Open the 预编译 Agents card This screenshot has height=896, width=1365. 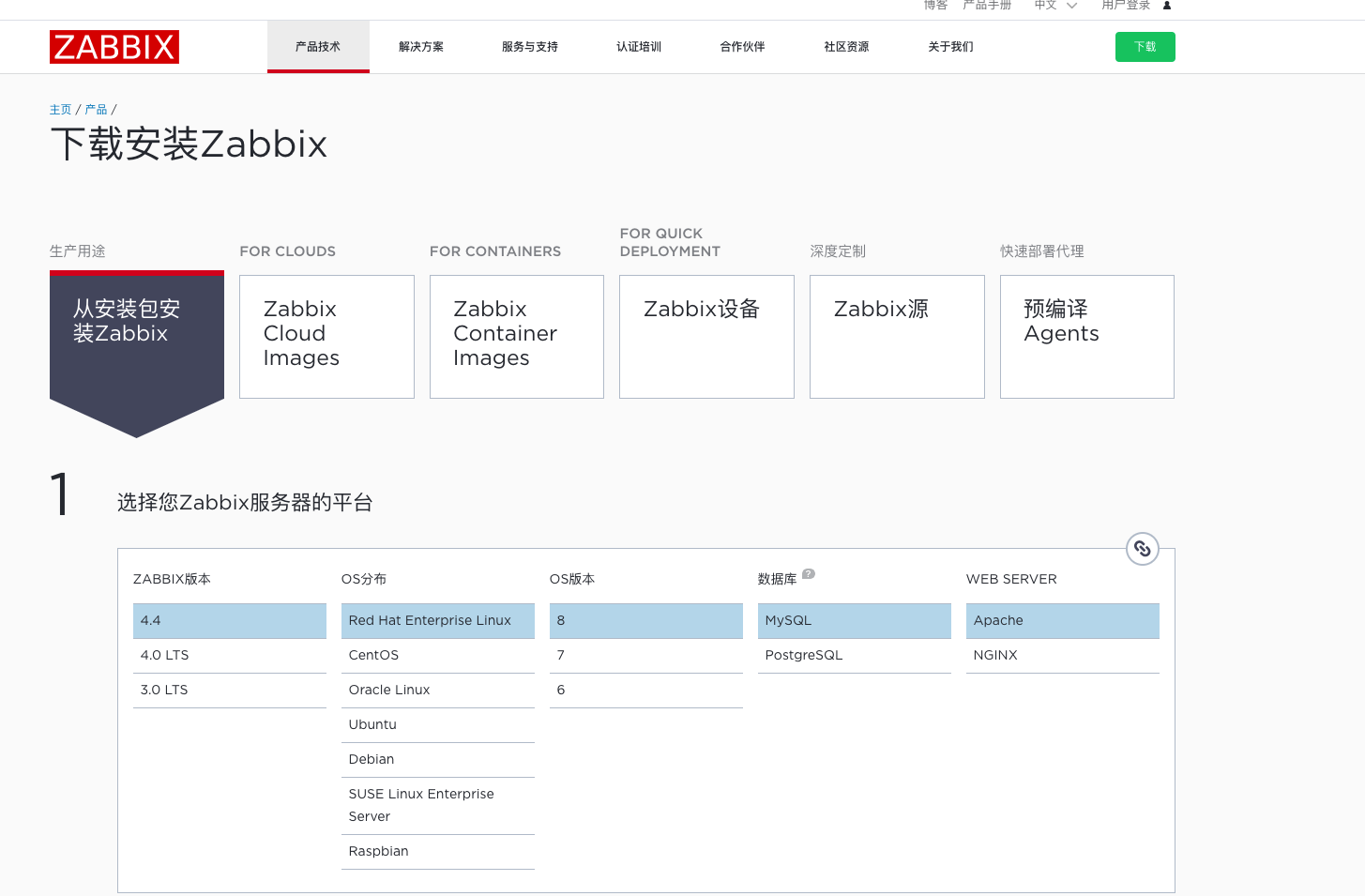click(x=1086, y=337)
